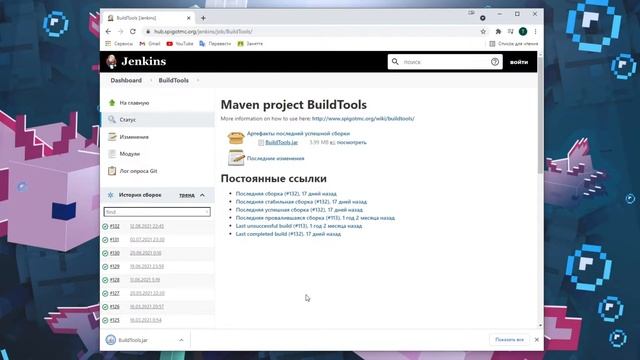This screenshot has height=360, width=640.
Task: Click the magnifier icon in Jenkins search
Action: [395, 62]
